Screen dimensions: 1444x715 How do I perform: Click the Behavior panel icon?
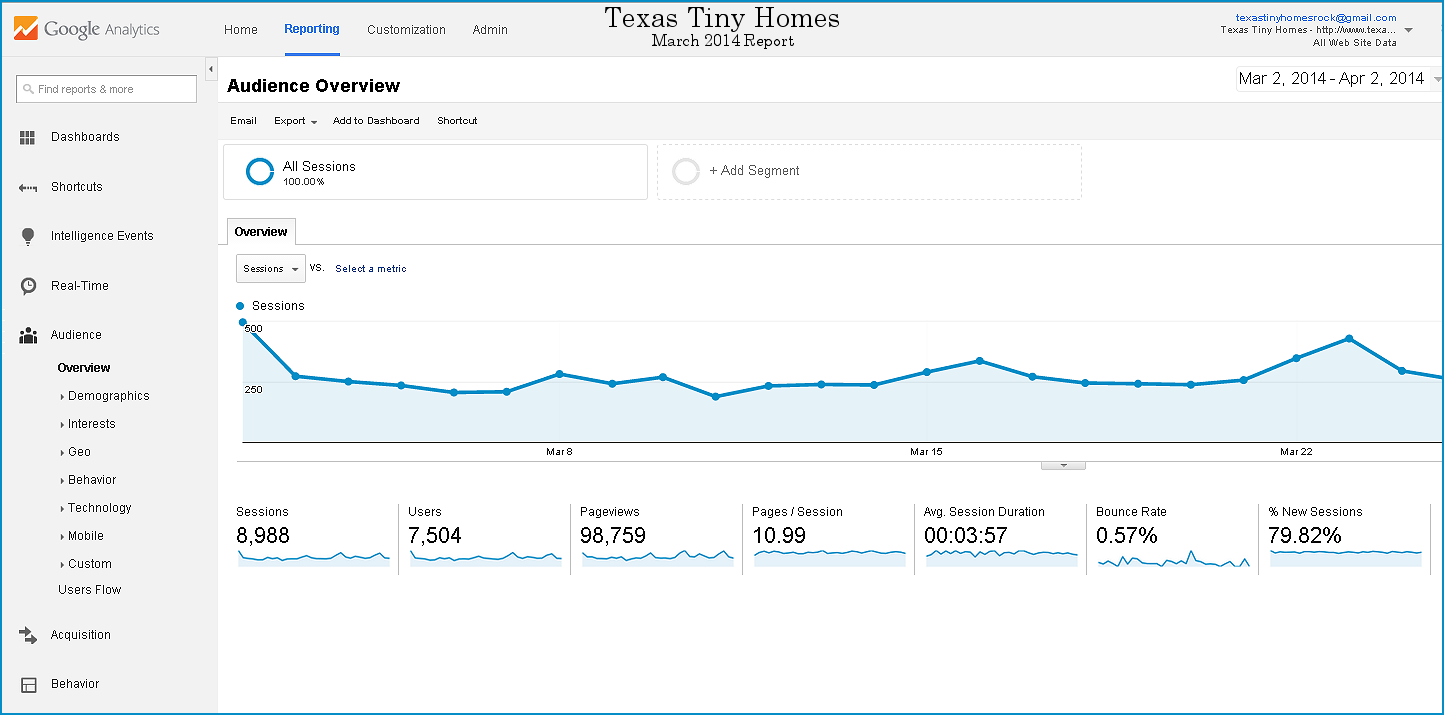coord(29,685)
